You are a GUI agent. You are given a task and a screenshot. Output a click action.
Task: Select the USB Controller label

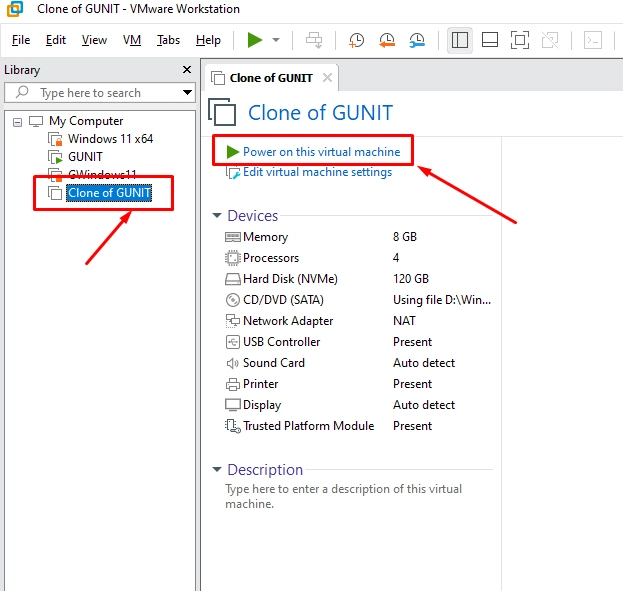(282, 342)
